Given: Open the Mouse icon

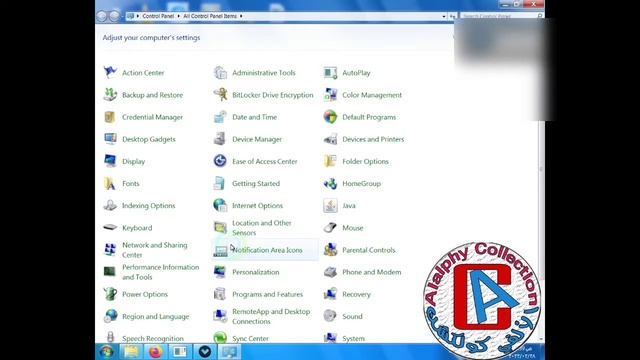Looking at the screenshot, I should tap(331, 228).
